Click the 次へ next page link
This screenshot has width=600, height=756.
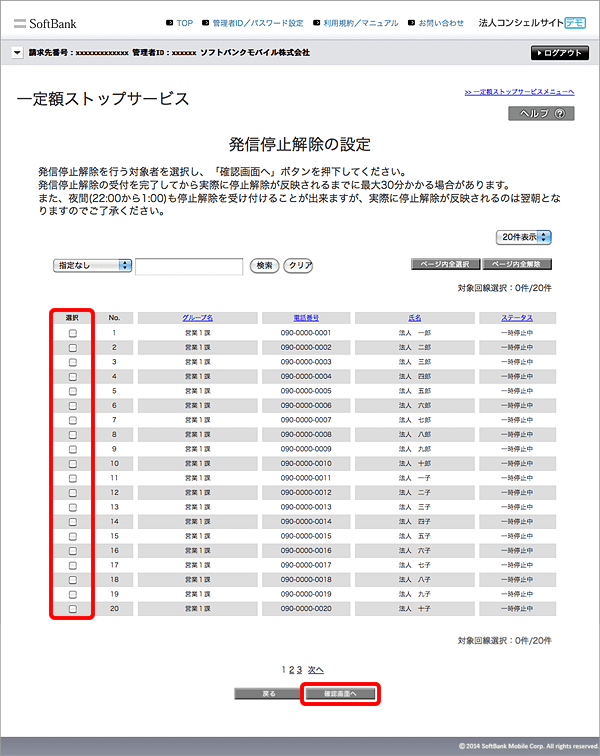point(315,670)
